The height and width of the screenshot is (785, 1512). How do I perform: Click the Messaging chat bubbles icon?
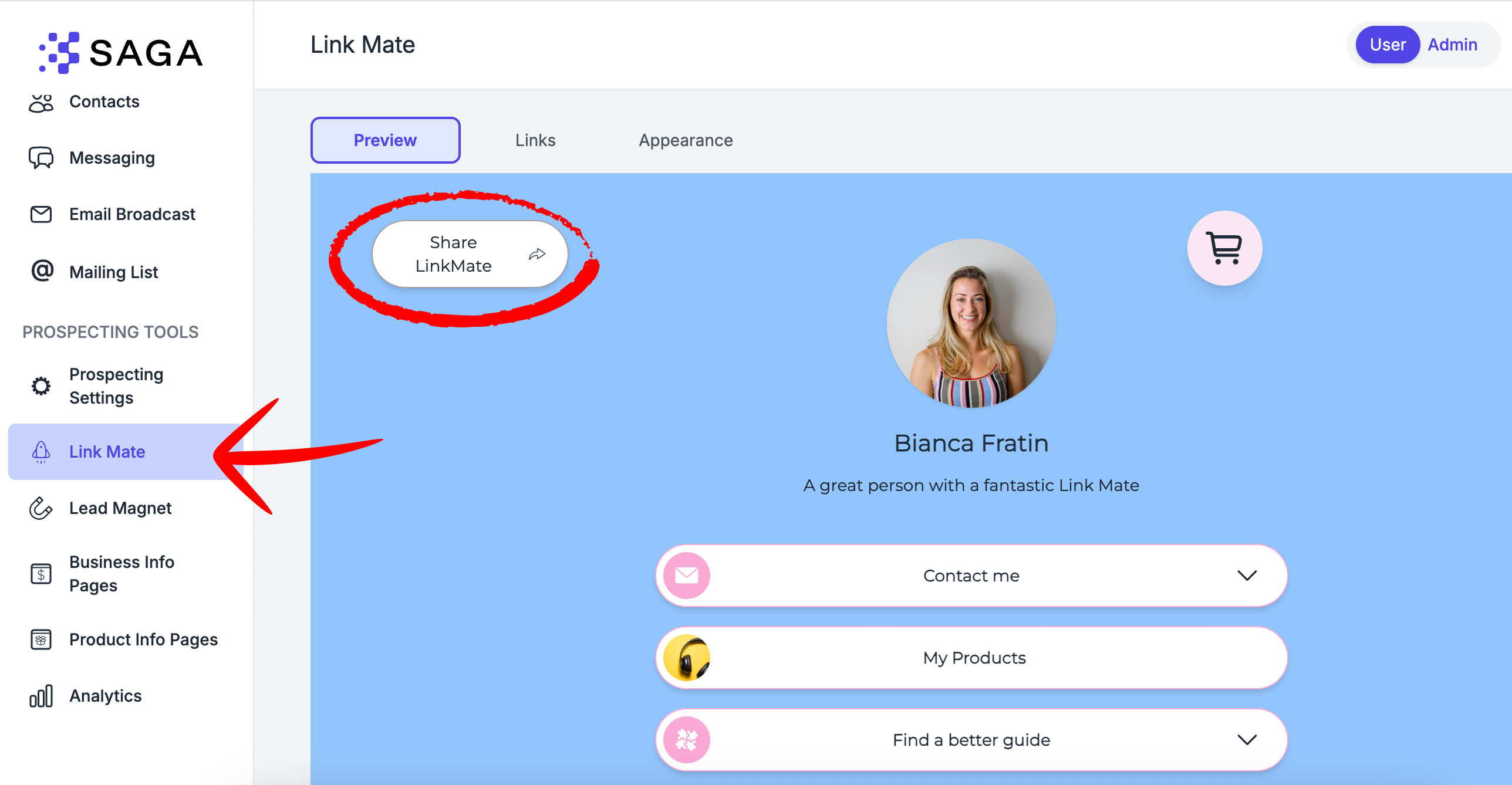[41, 158]
